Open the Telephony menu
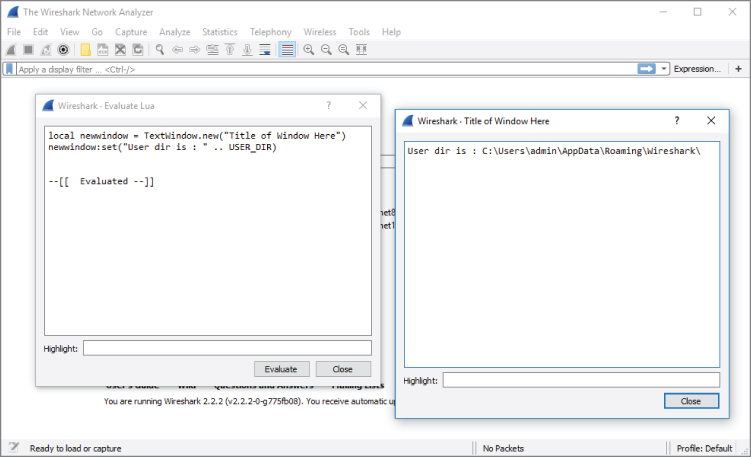Viewport: 751px width, 457px height. pyautogui.click(x=271, y=32)
